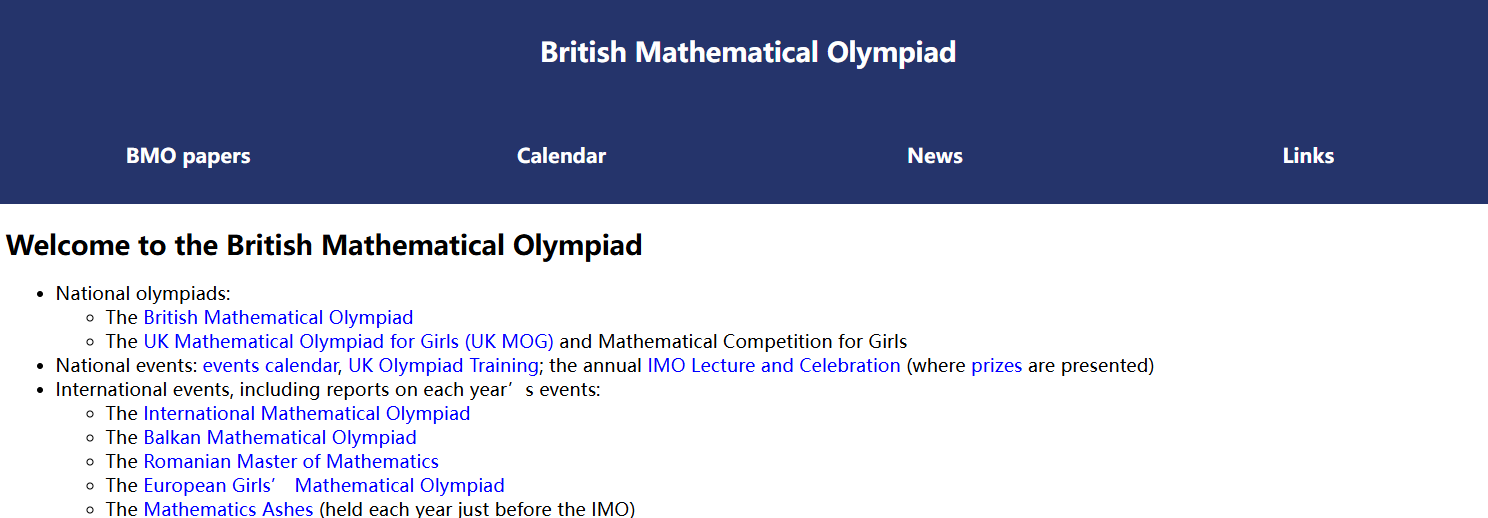Screen dimensions: 1488x518
Task: Open the Romanian Master of Mathematics link
Action: pyautogui.click(x=291, y=462)
